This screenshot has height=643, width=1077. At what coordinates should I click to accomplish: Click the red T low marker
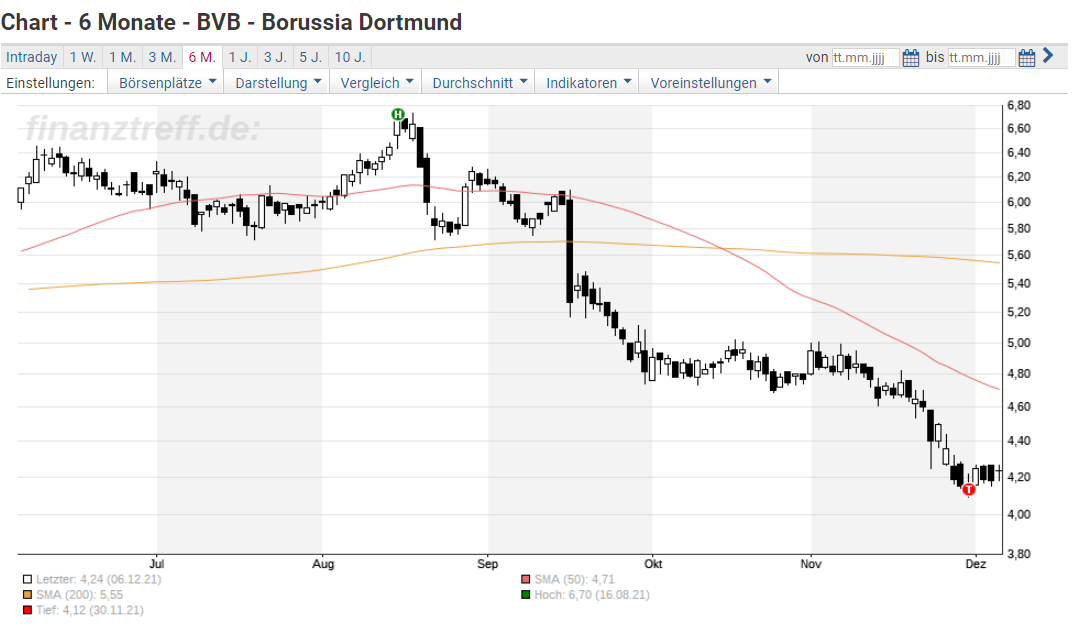point(968,490)
